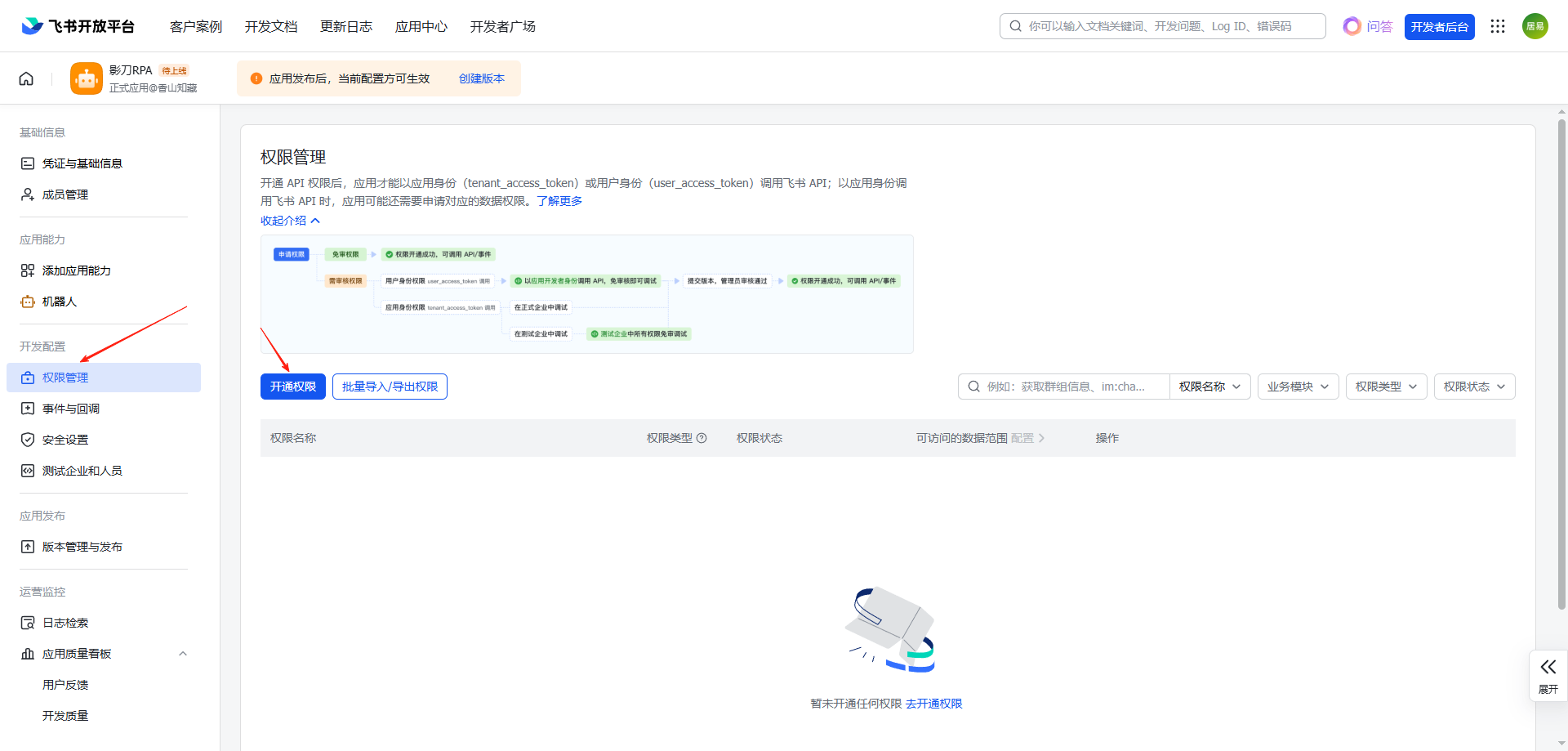The width and height of the screenshot is (1568, 751).
Task: Click the blue 开通权限 button
Action: [x=292, y=387]
